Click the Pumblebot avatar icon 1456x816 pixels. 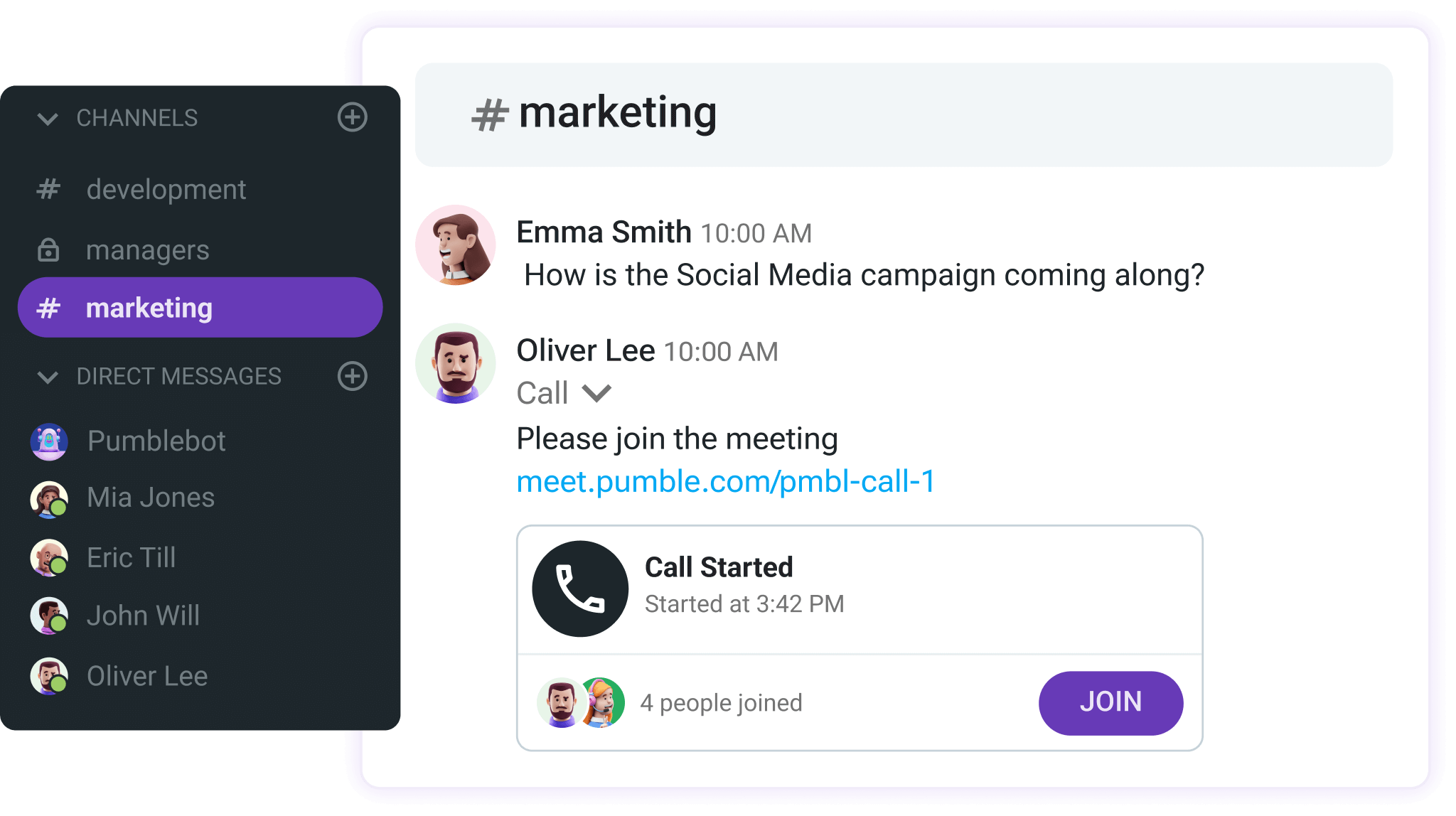48,441
